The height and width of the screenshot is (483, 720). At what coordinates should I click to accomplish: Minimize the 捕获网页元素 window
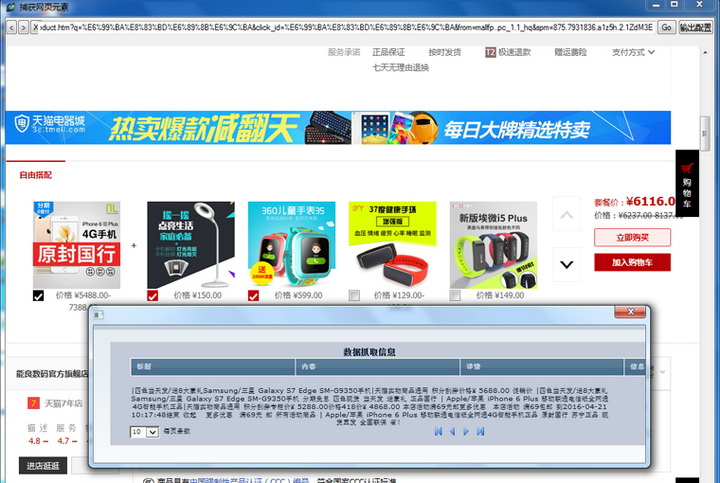(x=656, y=5)
